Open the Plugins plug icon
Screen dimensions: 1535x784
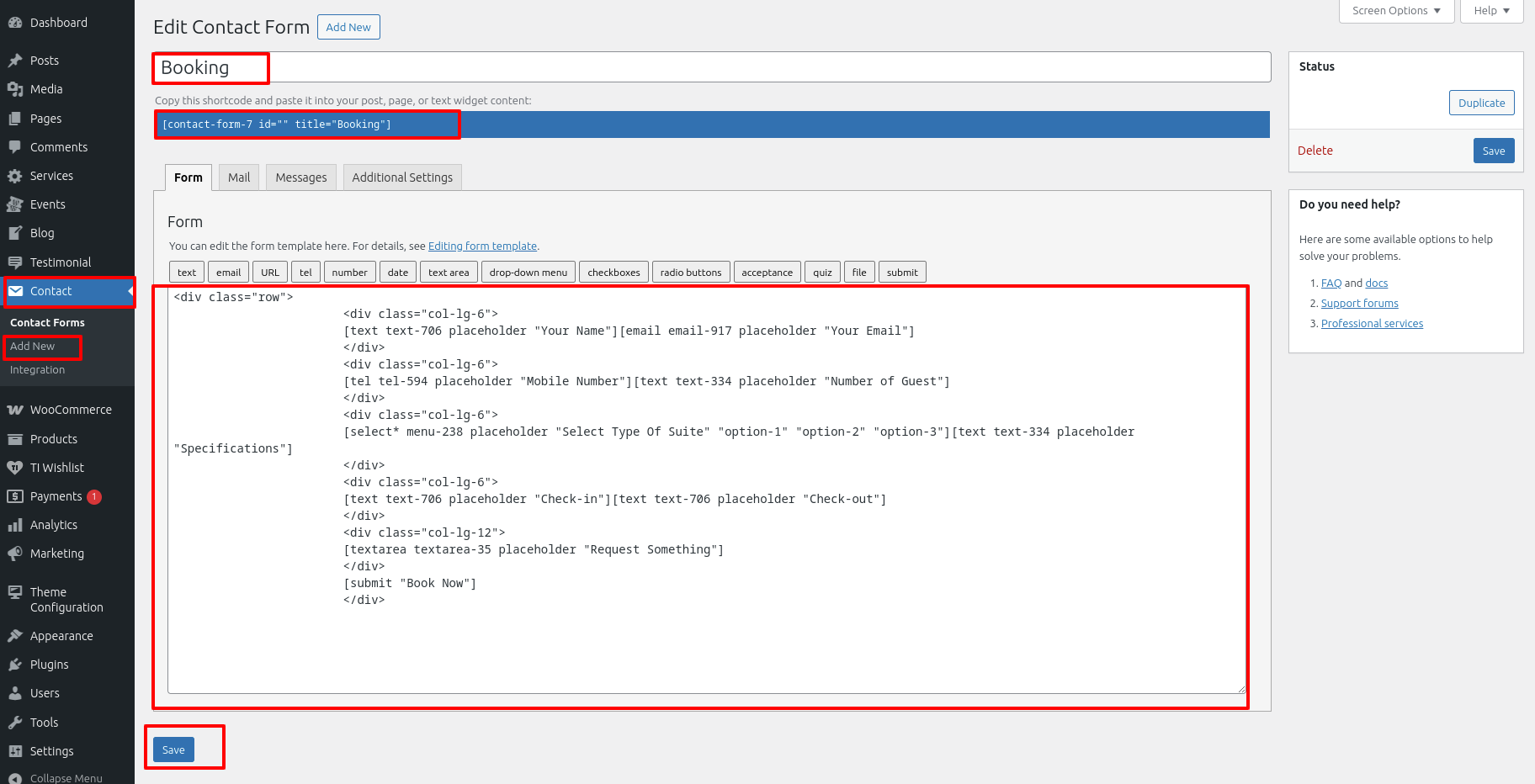point(15,665)
